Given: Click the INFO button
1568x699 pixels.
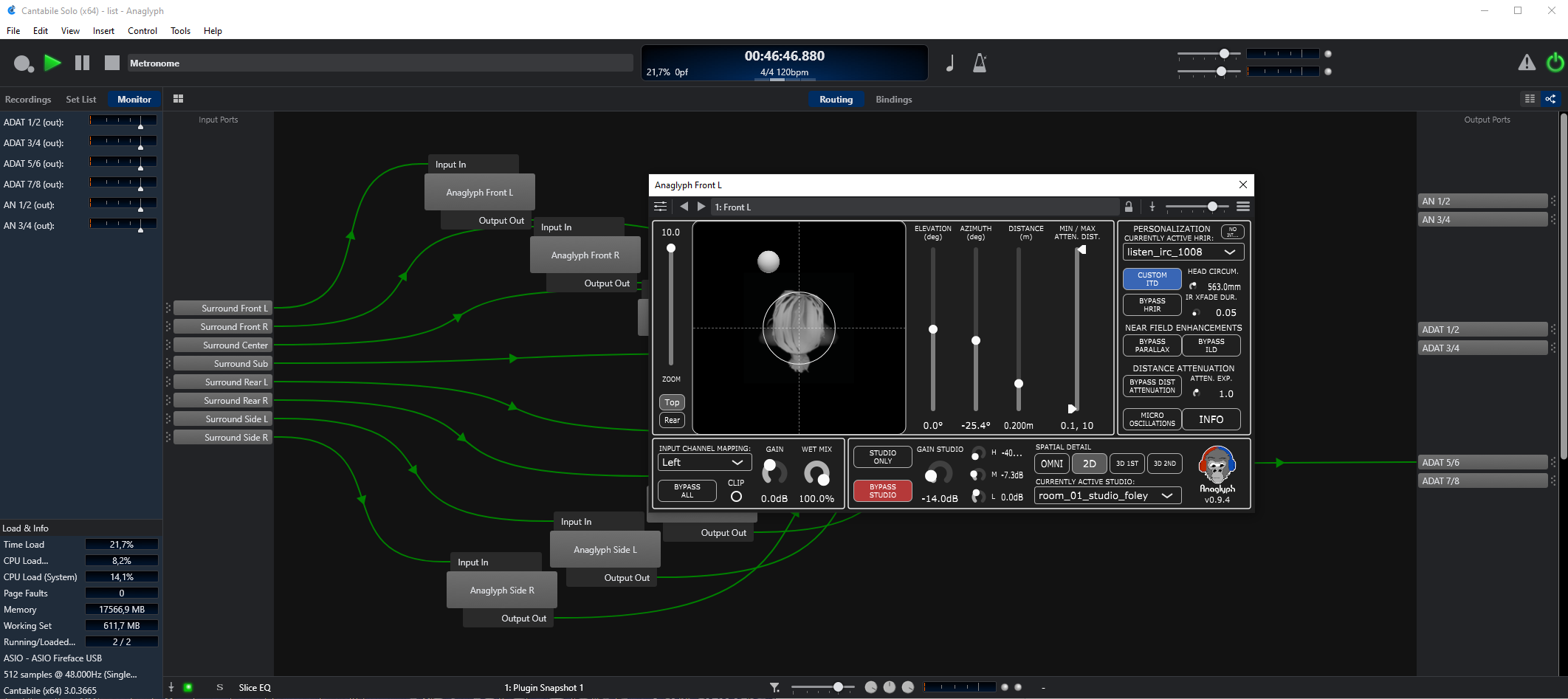Looking at the screenshot, I should pos(1211,419).
